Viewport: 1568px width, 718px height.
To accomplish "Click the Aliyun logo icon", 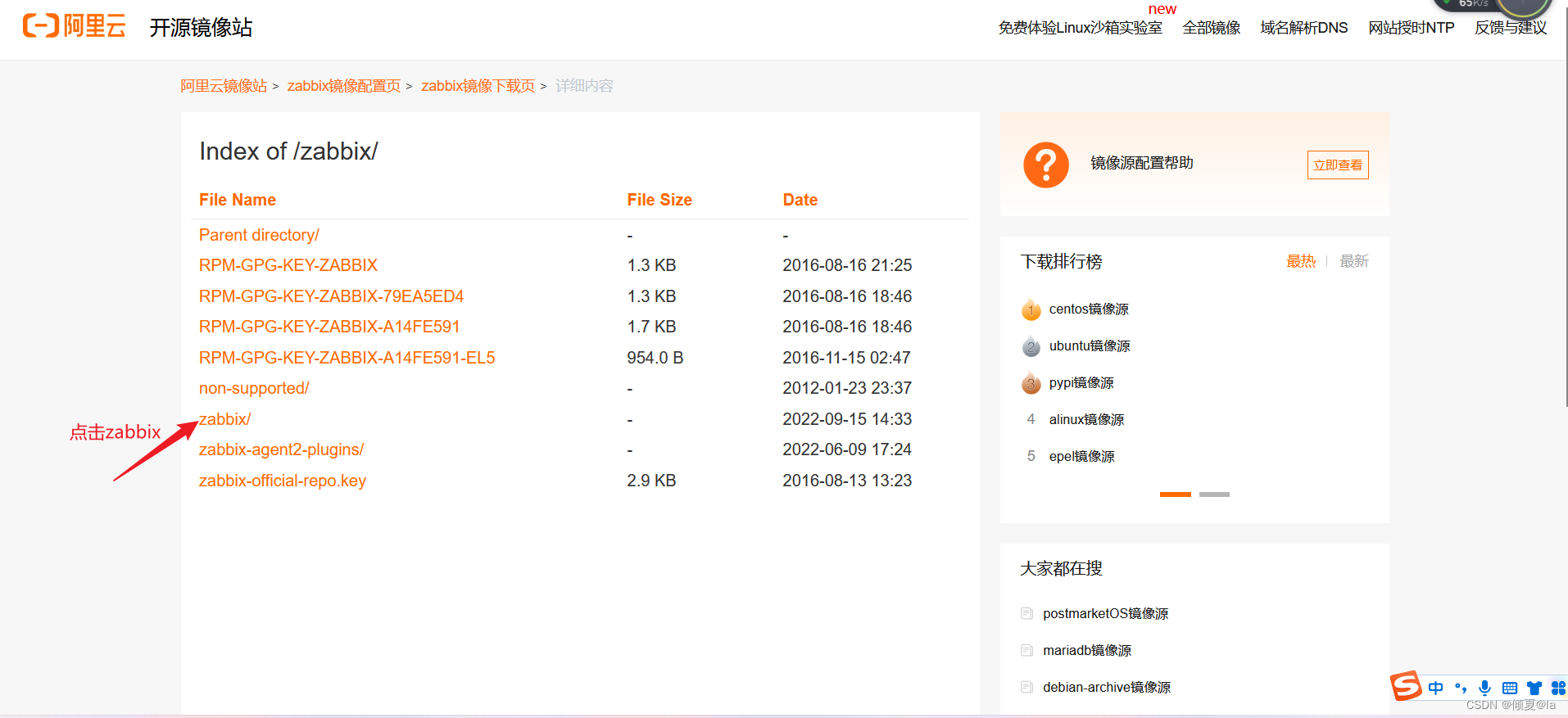I will (74, 26).
